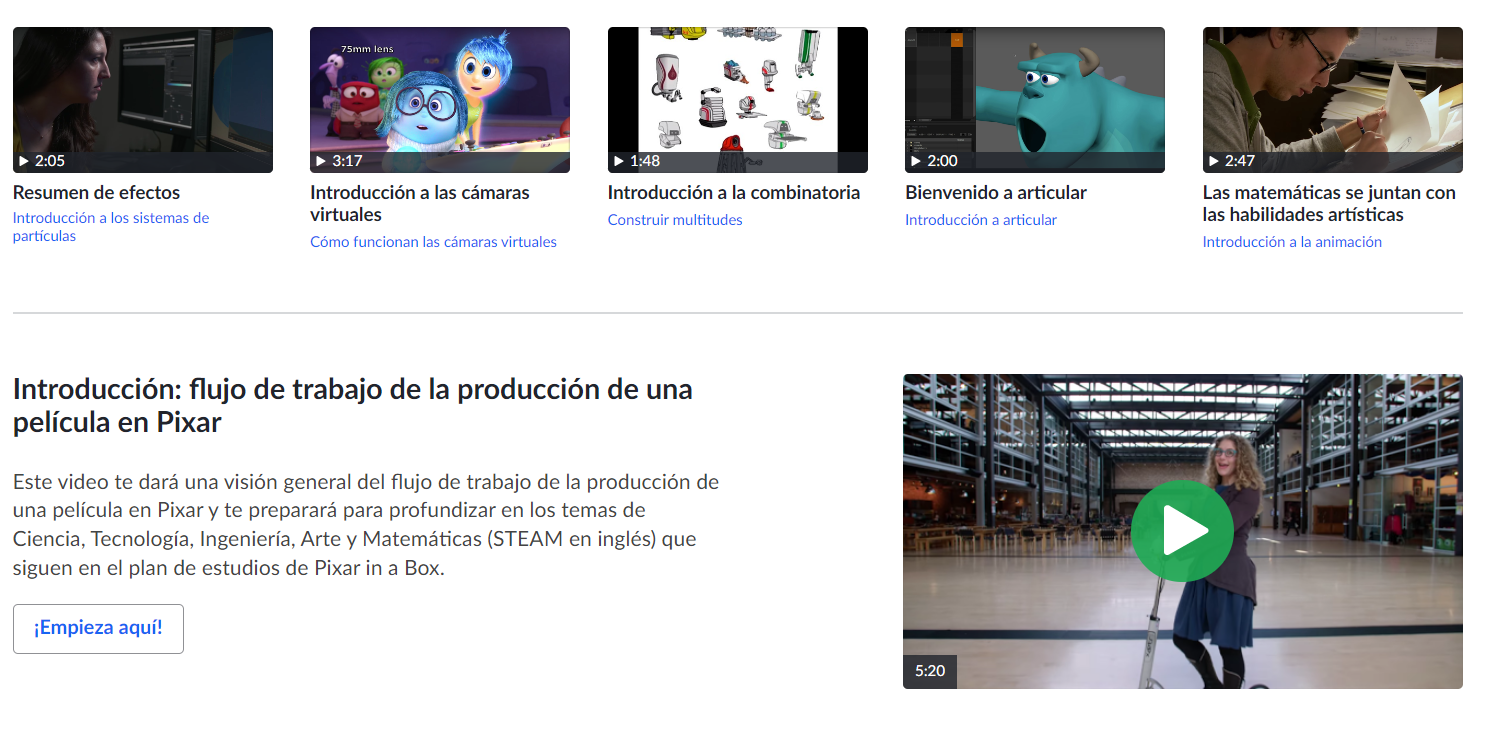Click the Introducción a la combinatoria title
The width and height of the screenshot is (1487, 730).
pyautogui.click(x=734, y=193)
